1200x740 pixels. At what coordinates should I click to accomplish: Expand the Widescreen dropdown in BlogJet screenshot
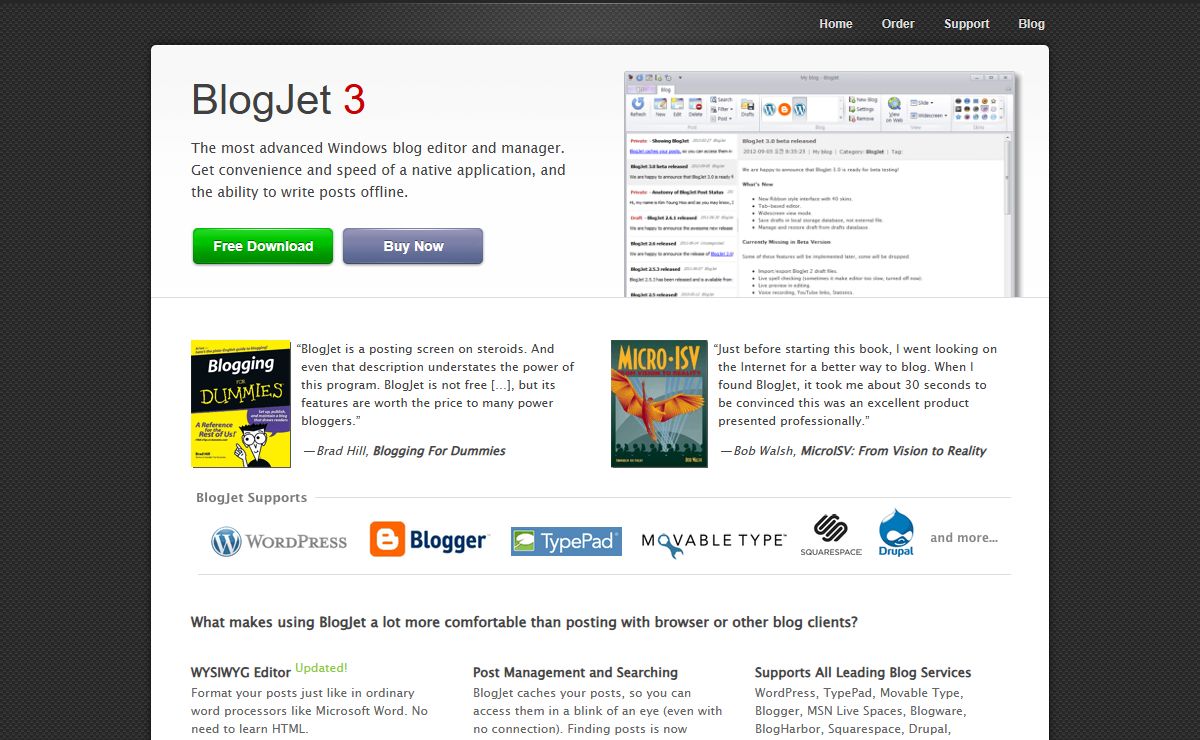click(x=929, y=115)
